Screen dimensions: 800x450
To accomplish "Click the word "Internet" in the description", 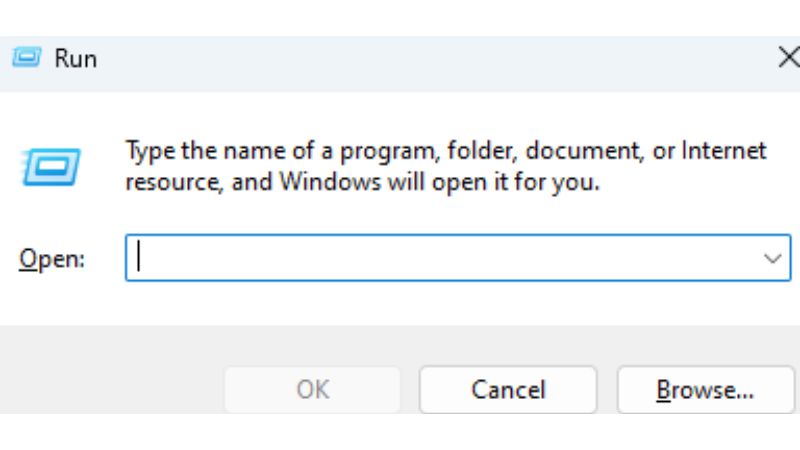I will (x=723, y=152).
